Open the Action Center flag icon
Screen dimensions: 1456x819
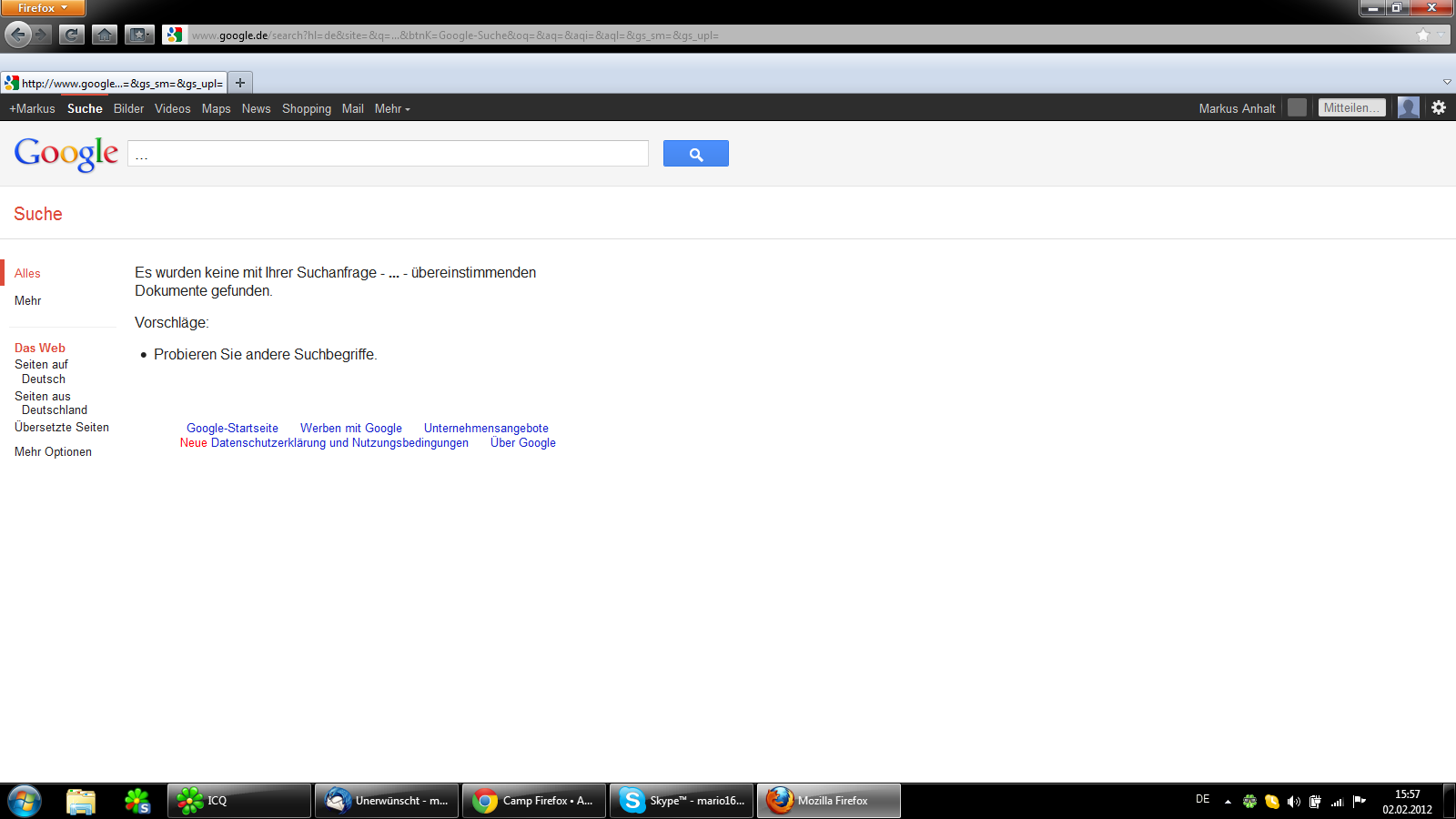click(1360, 802)
